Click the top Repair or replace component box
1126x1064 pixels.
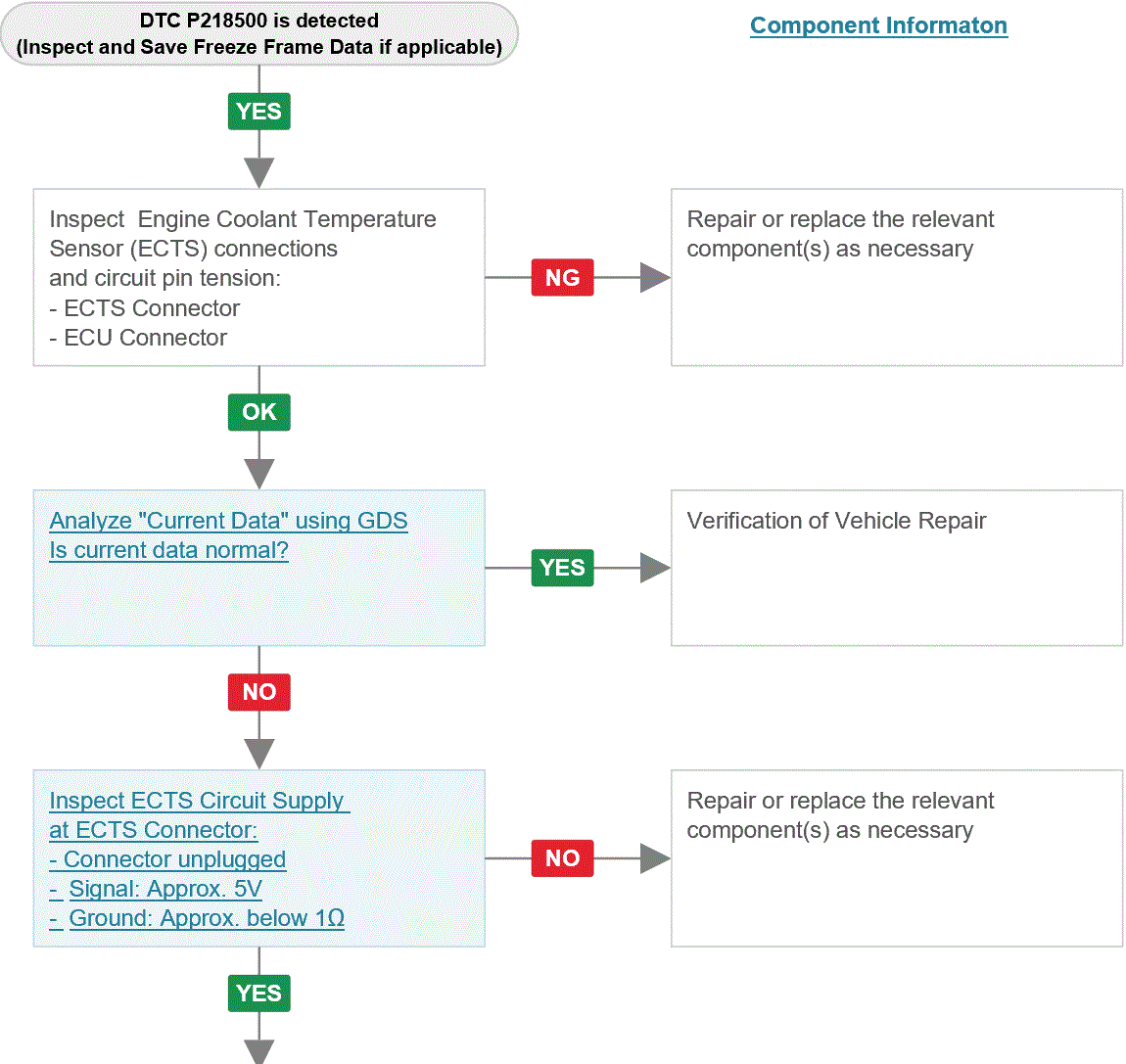[x=897, y=277]
